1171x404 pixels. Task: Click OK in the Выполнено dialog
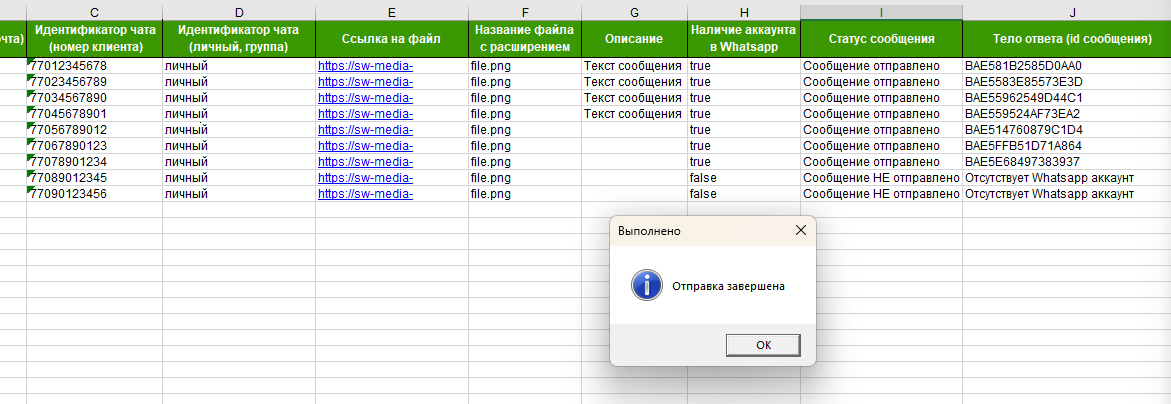(763, 344)
